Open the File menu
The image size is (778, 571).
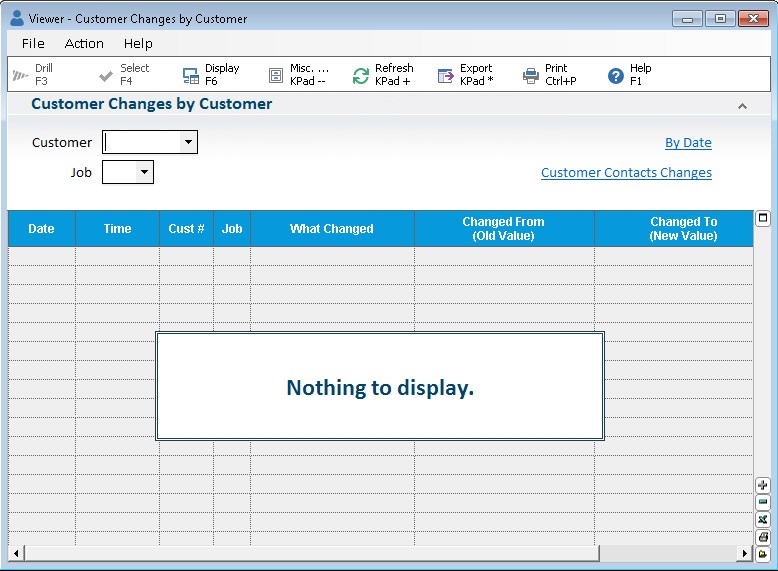click(x=33, y=43)
